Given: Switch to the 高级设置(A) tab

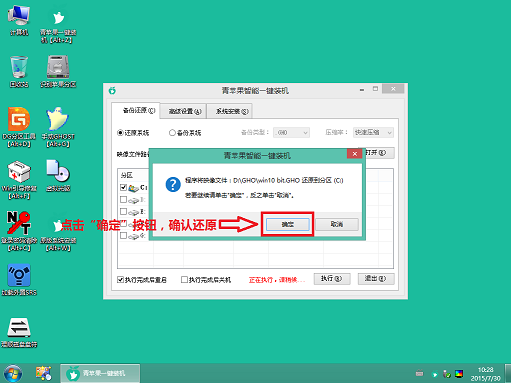Looking at the screenshot, I should tap(183, 111).
